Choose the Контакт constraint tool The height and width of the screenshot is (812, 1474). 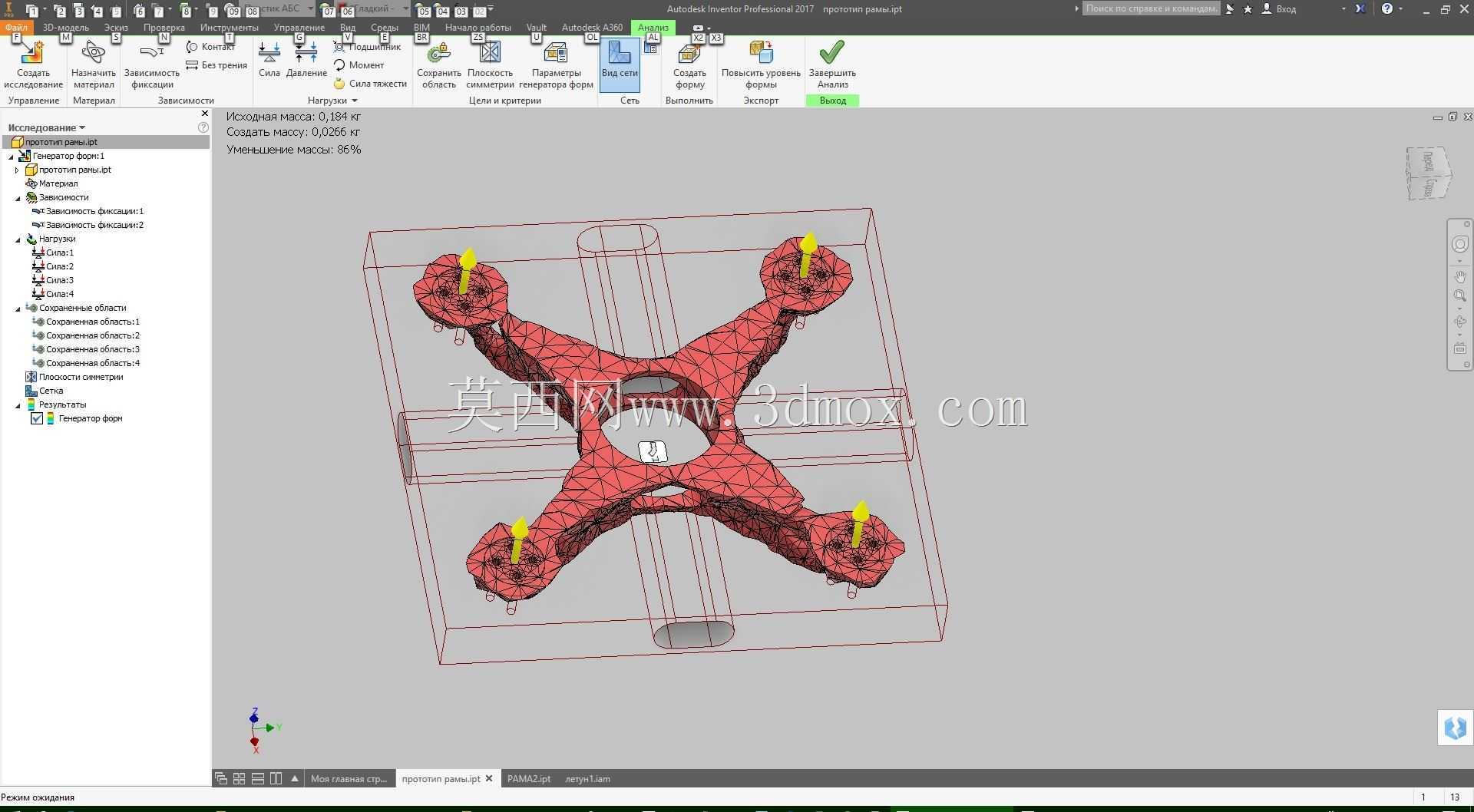click(x=210, y=47)
